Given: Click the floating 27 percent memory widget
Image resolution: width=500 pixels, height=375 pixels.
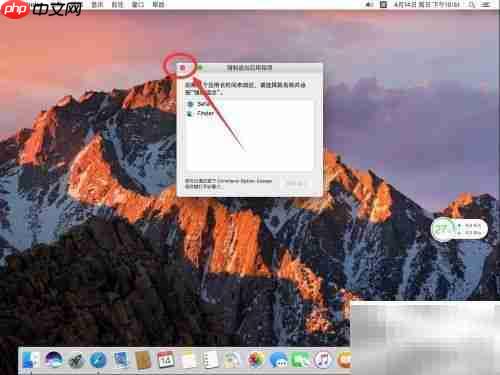Looking at the screenshot, I should click(459, 229).
